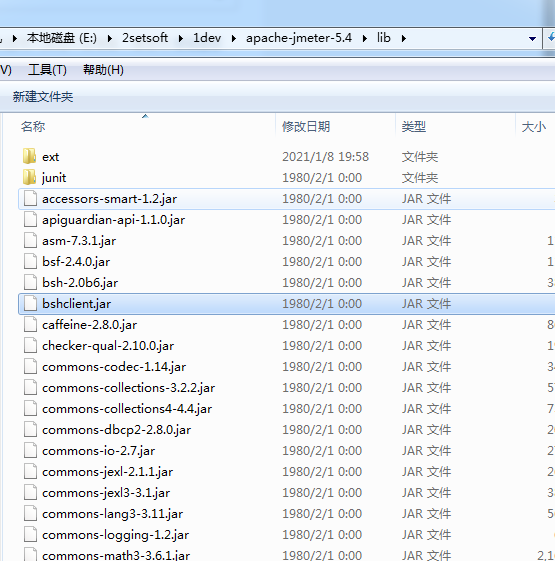This screenshot has height=561, width=555.
Task: Expand the arrow after apache-jmeter-5.4 in breadcrumb
Action: tap(365, 38)
